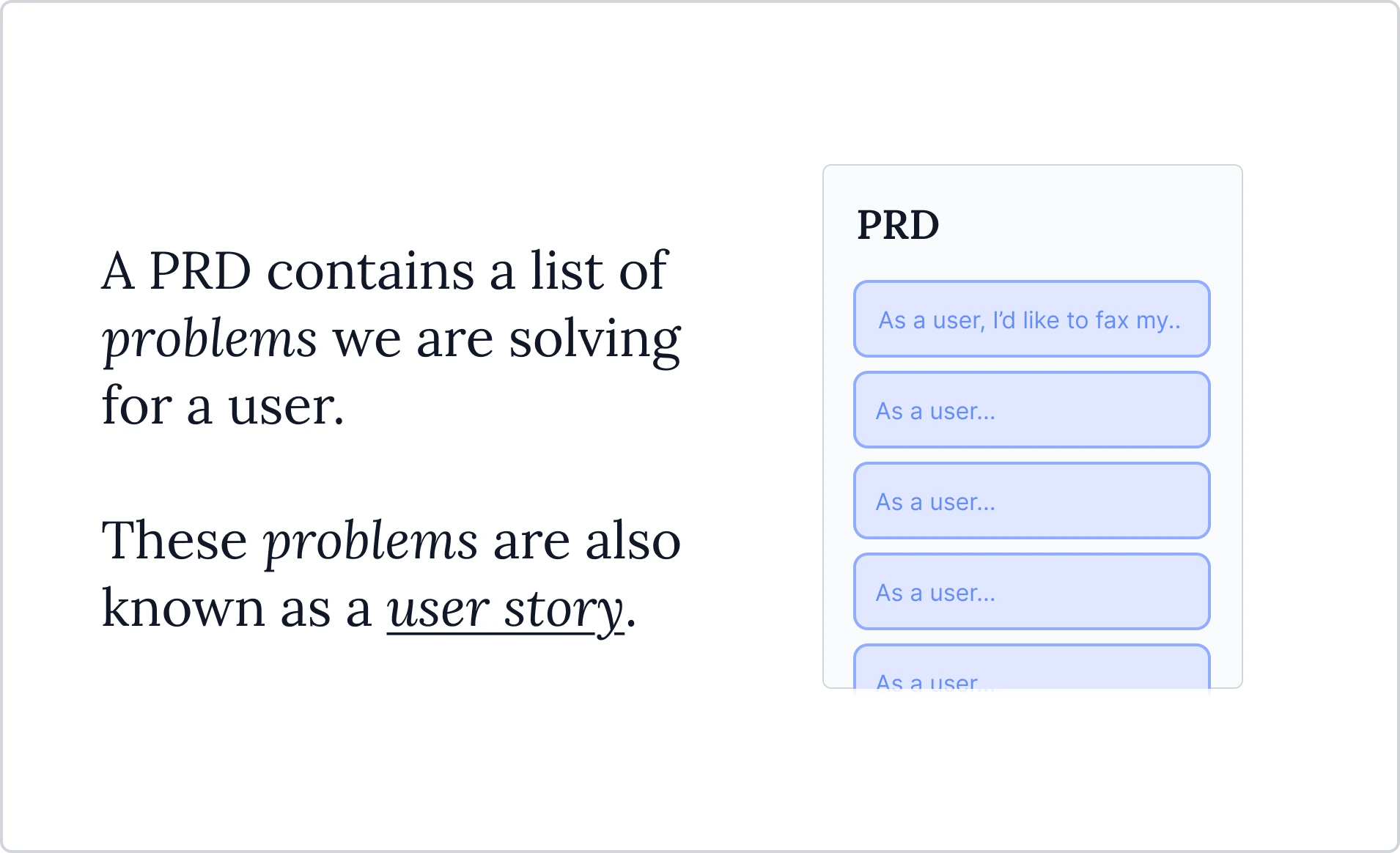
Task: Click the words "contains a list of"
Action: click(x=467, y=272)
